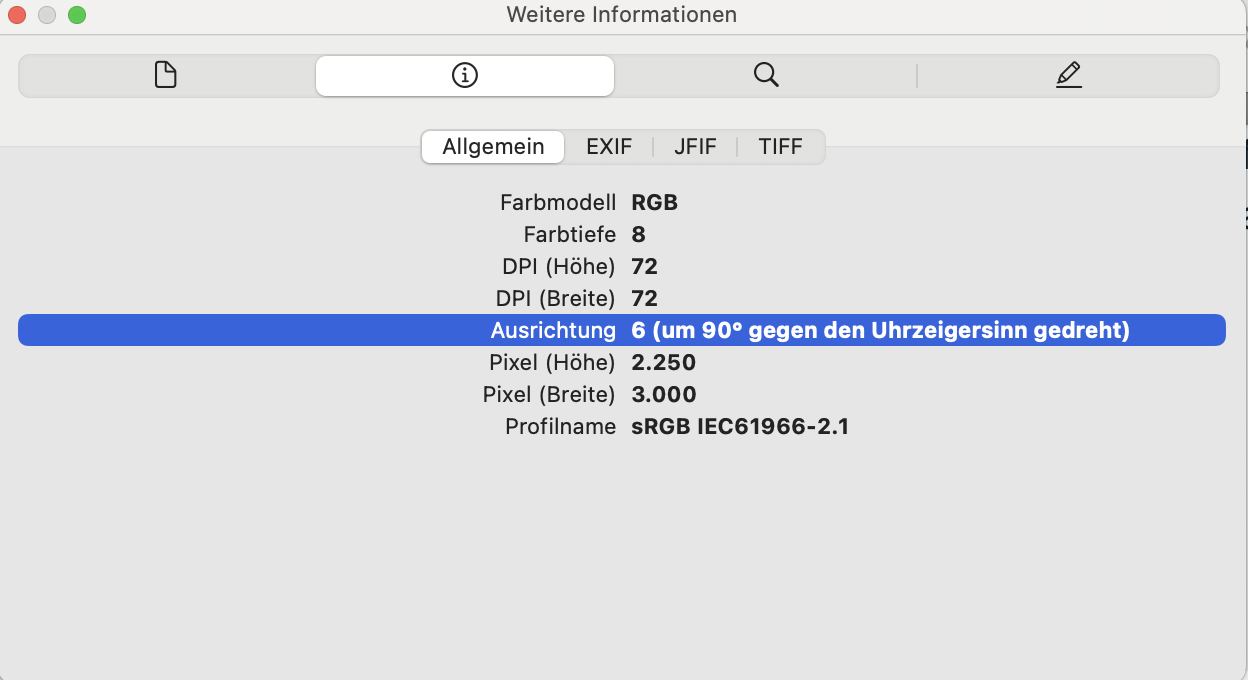
Task: Open the EXIF tab
Action: click(609, 147)
